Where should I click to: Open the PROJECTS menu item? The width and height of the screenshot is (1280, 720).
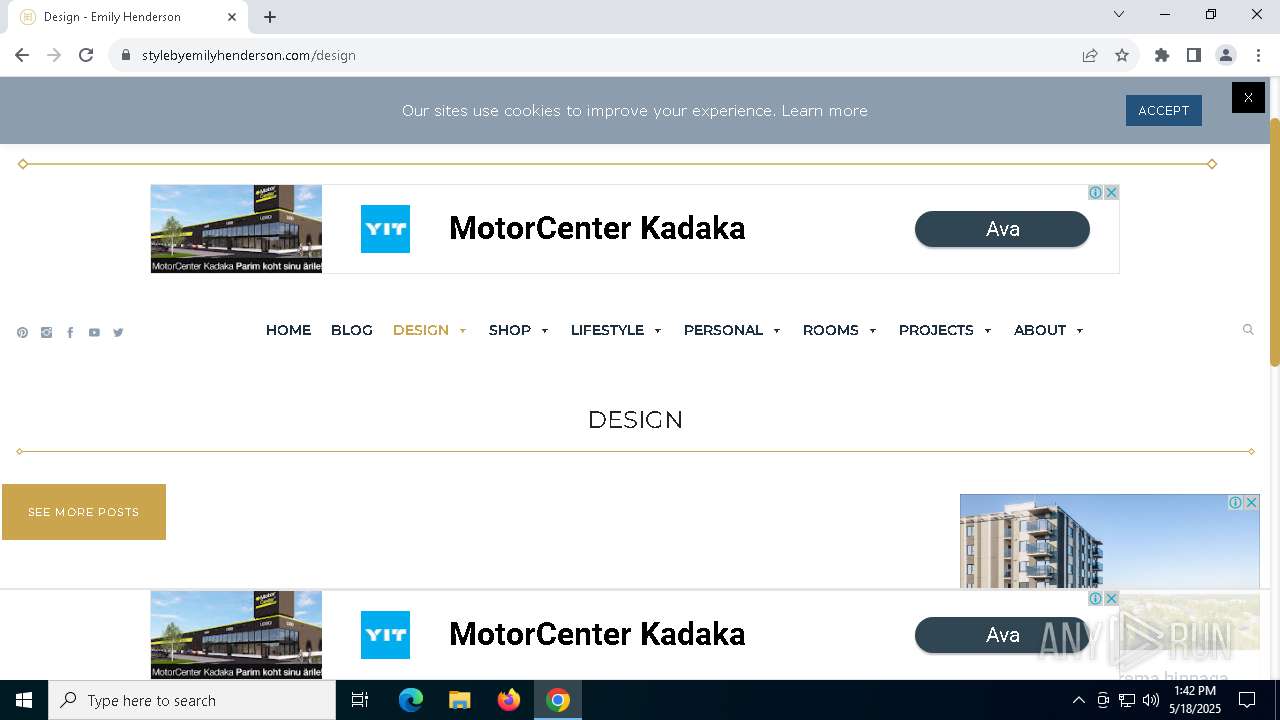click(936, 330)
